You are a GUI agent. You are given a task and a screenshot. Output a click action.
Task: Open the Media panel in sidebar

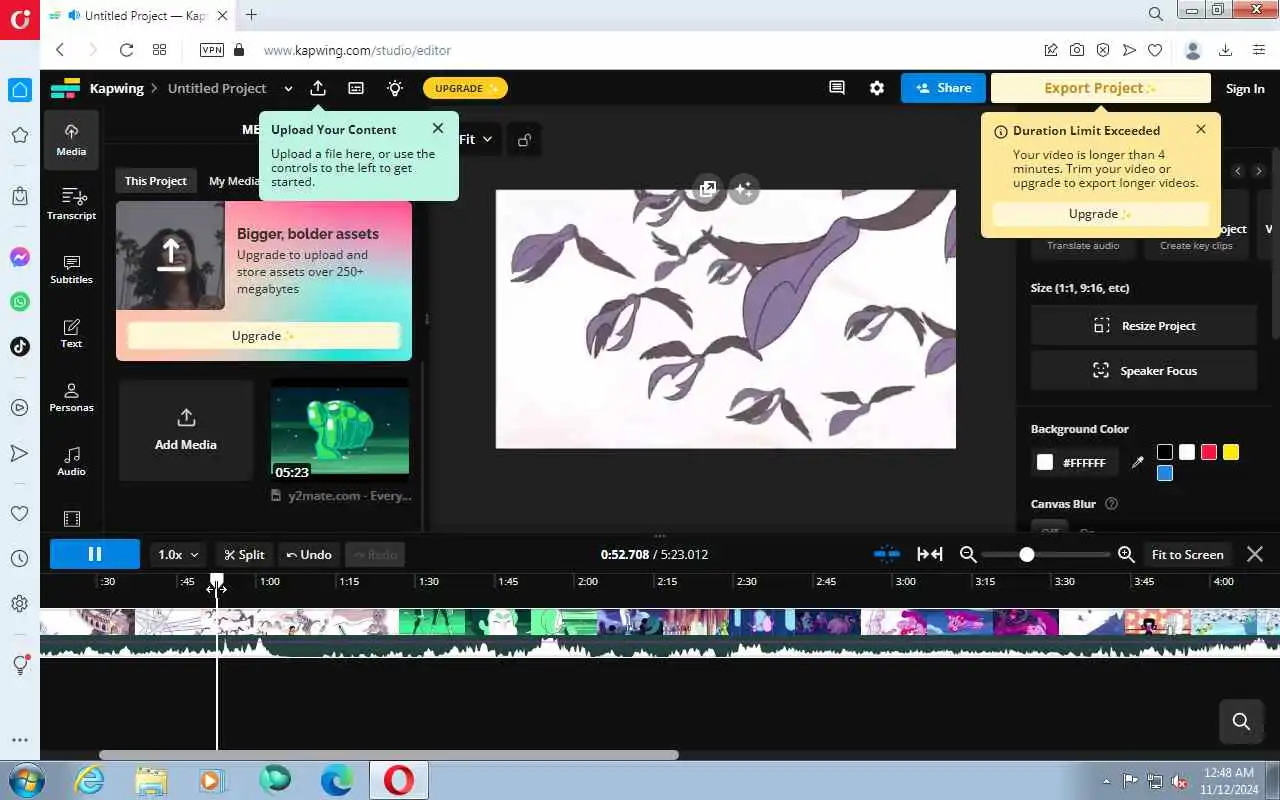(71, 140)
